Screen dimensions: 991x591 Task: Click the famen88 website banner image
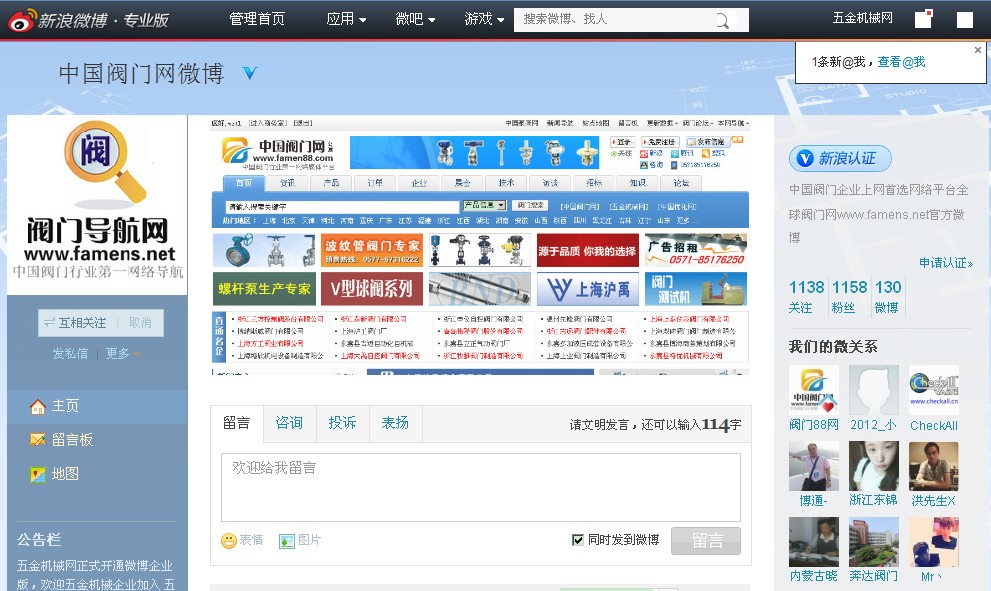pyautogui.click(x=480, y=246)
